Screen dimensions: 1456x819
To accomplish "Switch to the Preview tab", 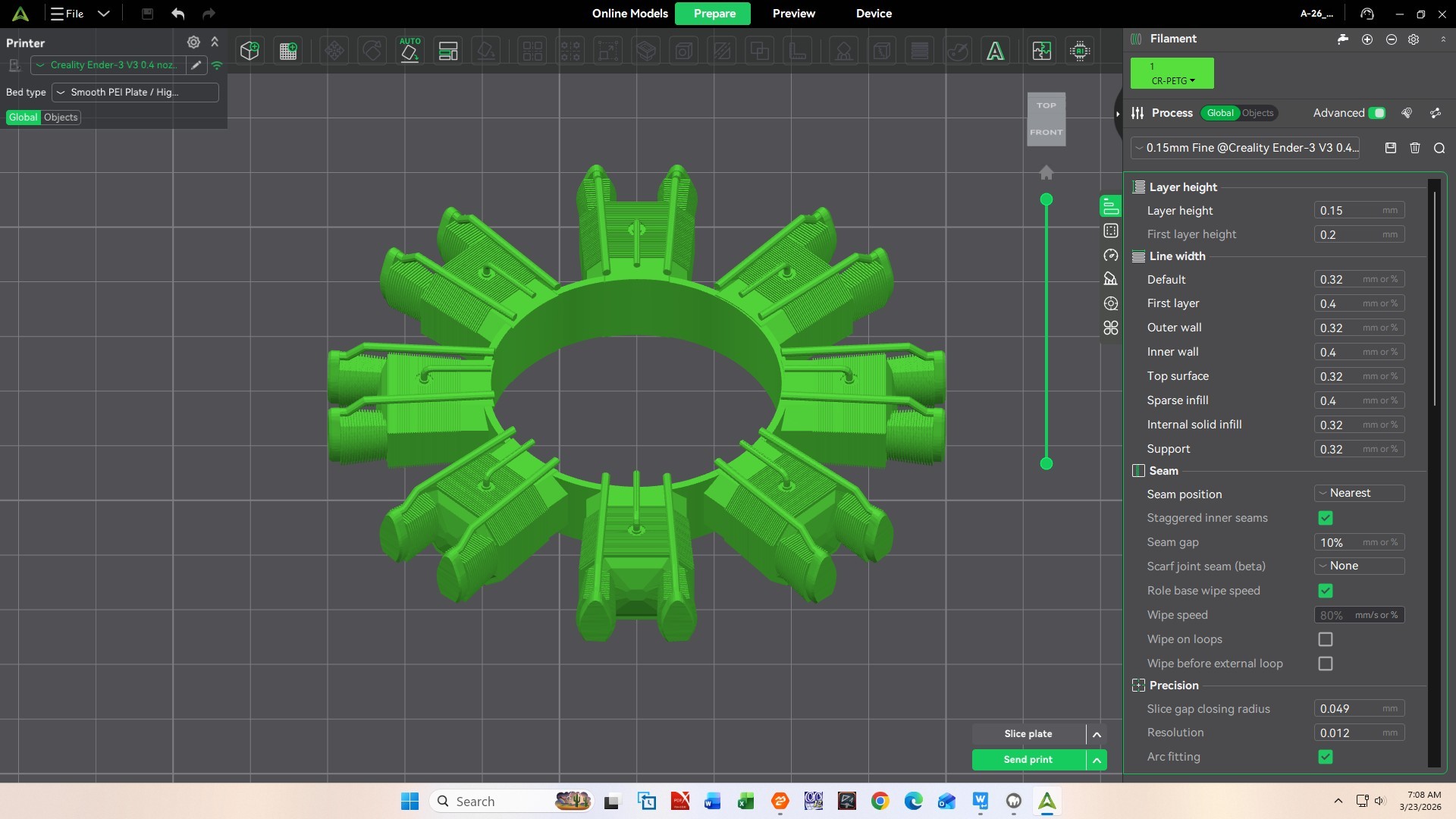I will pos(793,14).
